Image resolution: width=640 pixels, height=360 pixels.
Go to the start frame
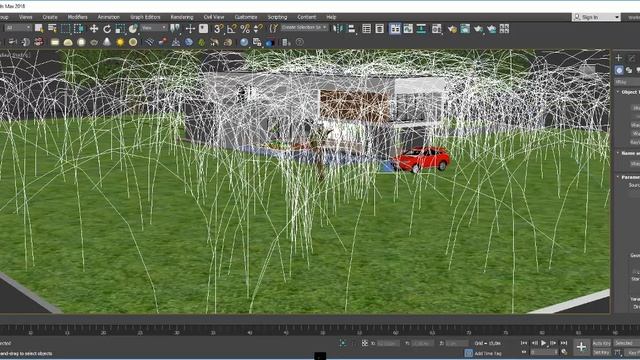pyautogui.click(x=524, y=343)
